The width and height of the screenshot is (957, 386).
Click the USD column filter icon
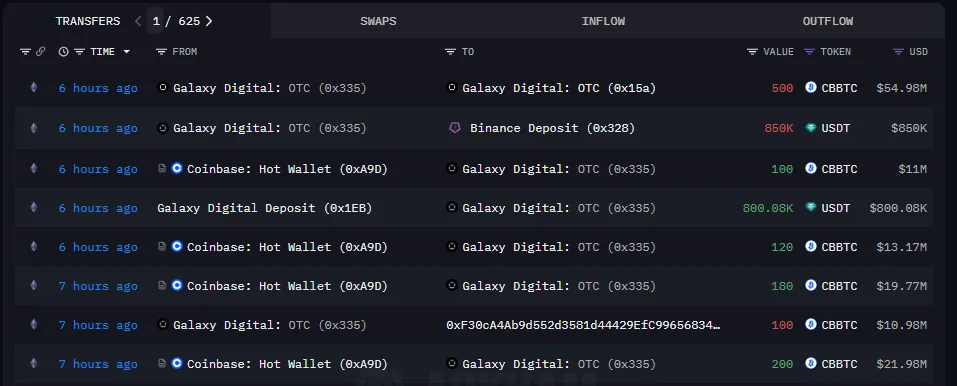[898, 52]
